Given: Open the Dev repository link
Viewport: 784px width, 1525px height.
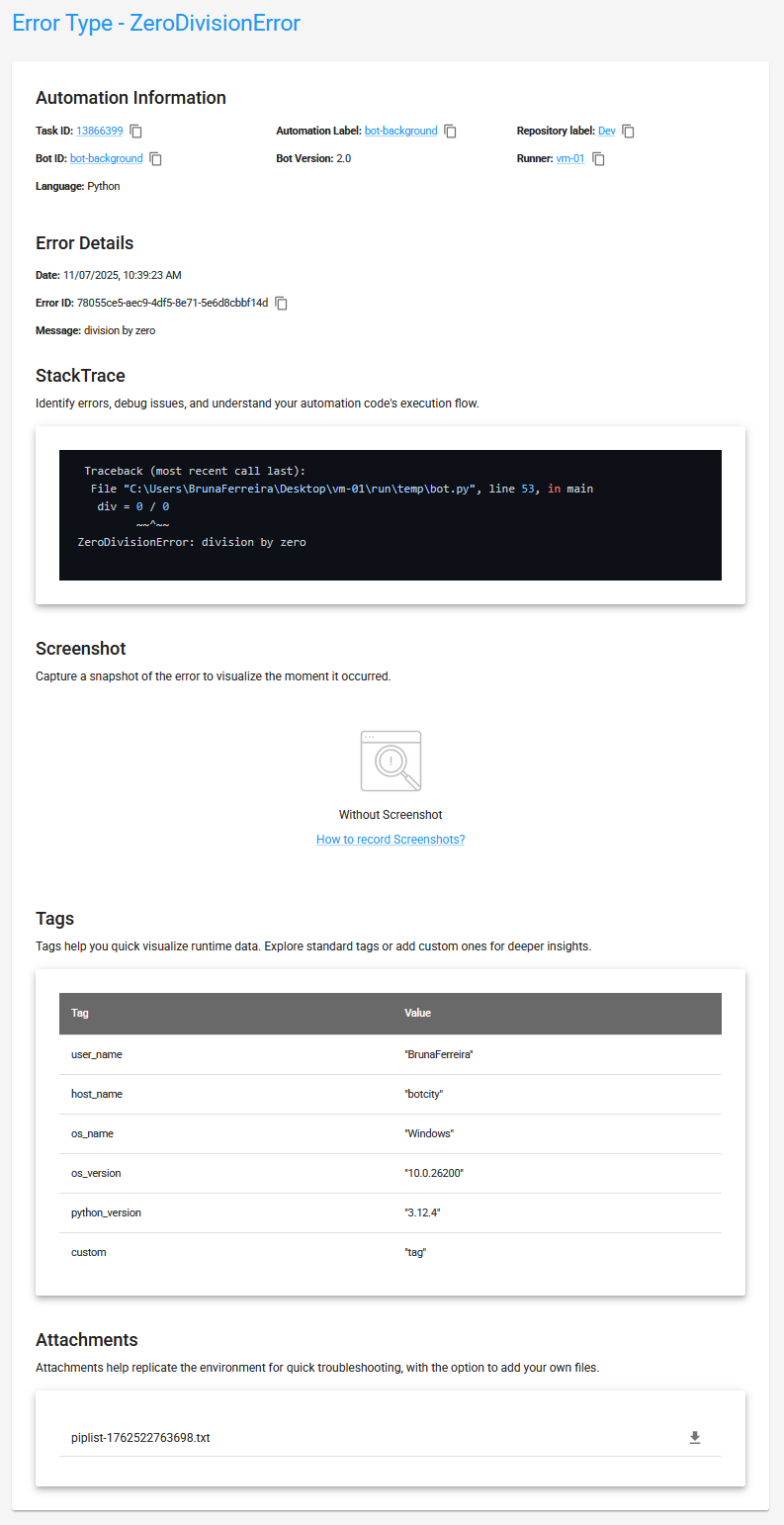Looking at the screenshot, I should tap(606, 132).
